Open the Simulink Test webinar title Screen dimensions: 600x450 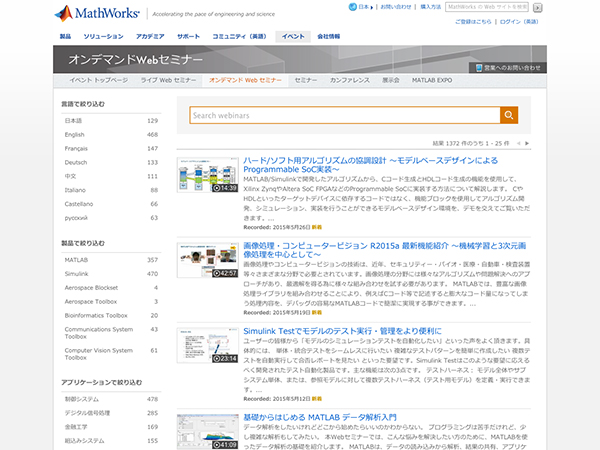point(342,331)
